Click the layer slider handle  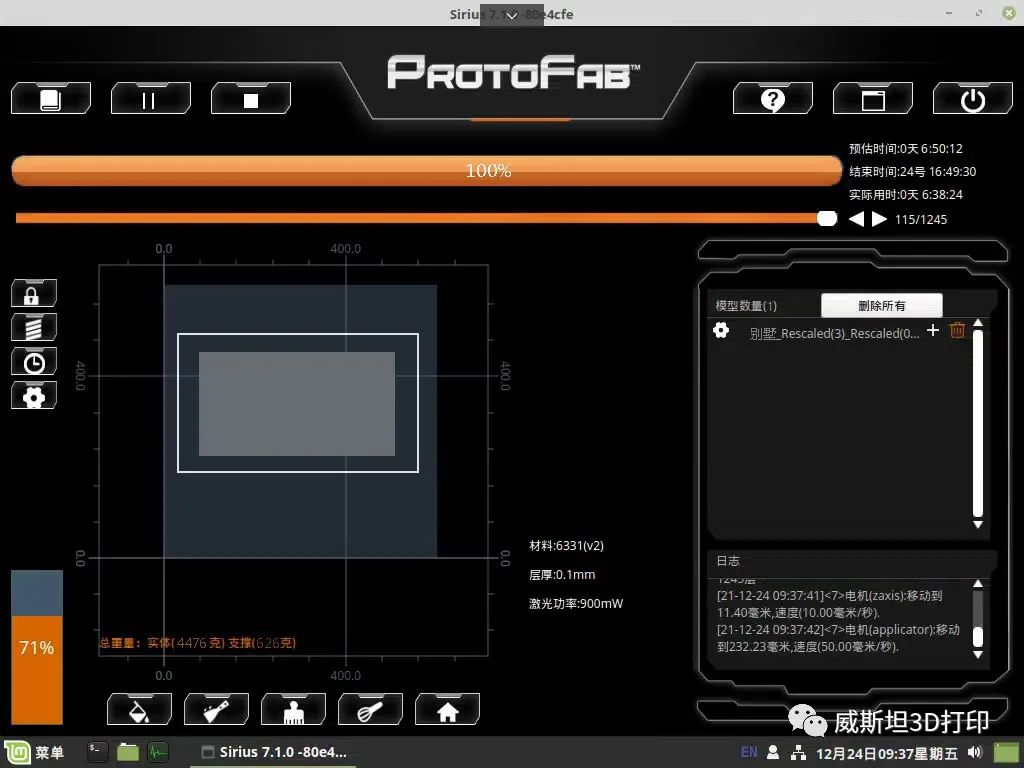pyautogui.click(x=827, y=218)
